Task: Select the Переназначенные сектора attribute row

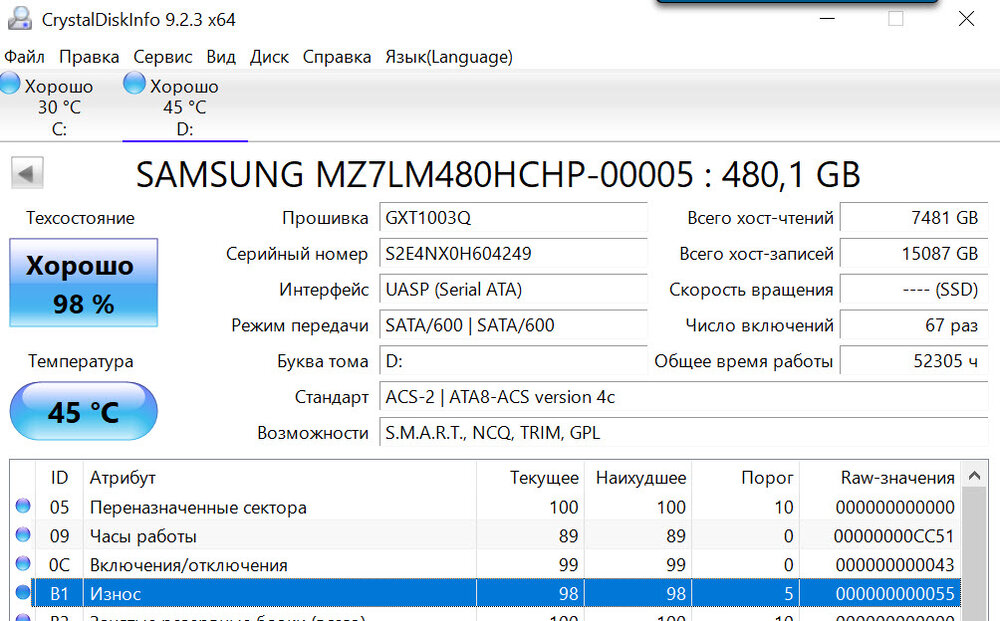Action: pyautogui.click(x=300, y=507)
